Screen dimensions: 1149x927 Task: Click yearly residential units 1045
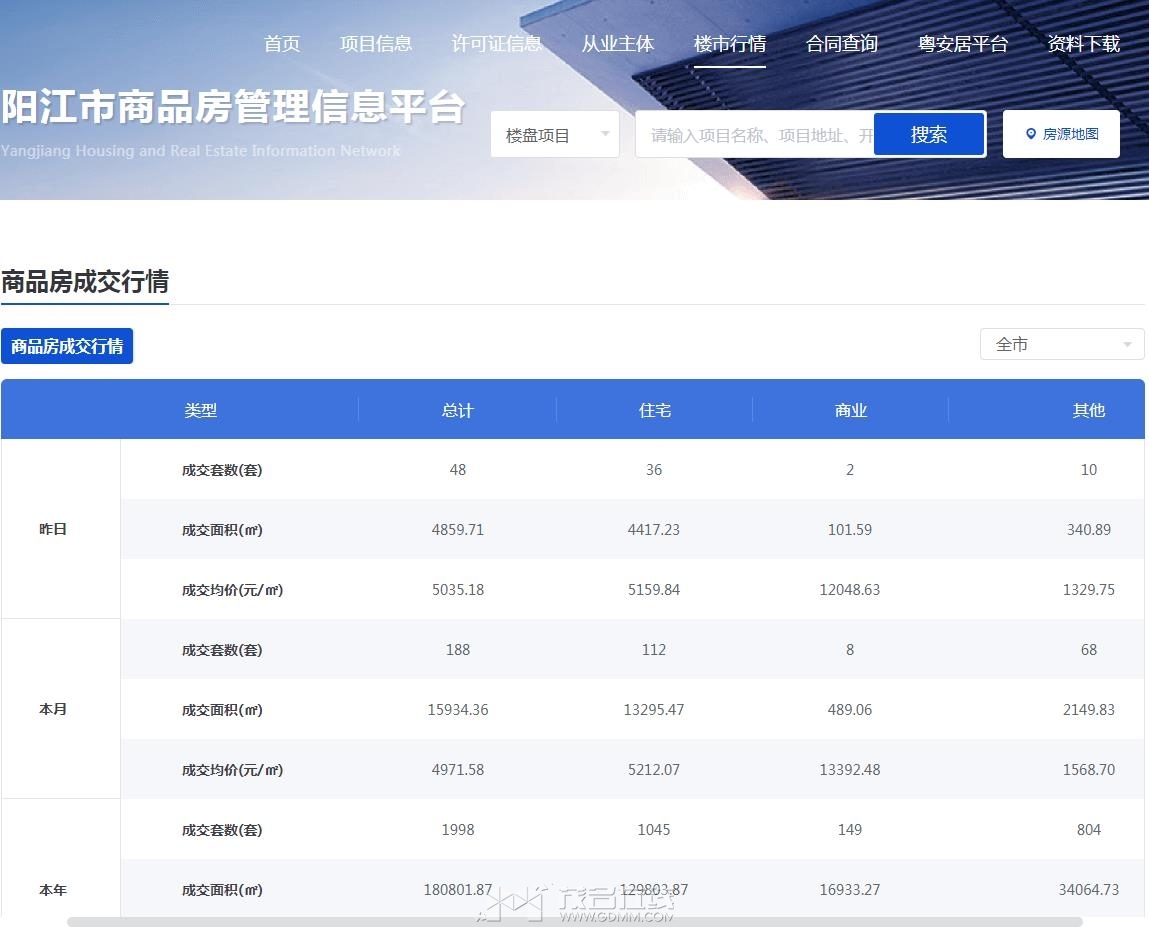pos(654,830)
